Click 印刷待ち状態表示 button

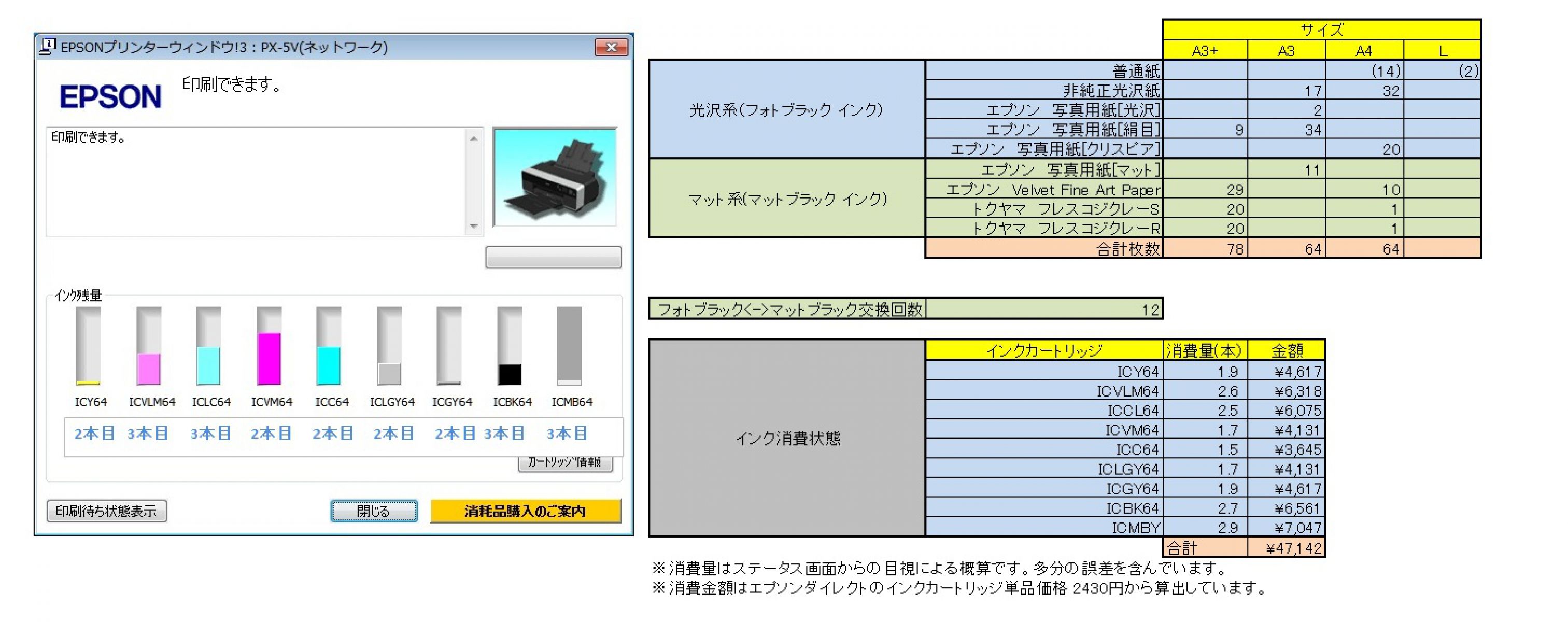(107, 511)
